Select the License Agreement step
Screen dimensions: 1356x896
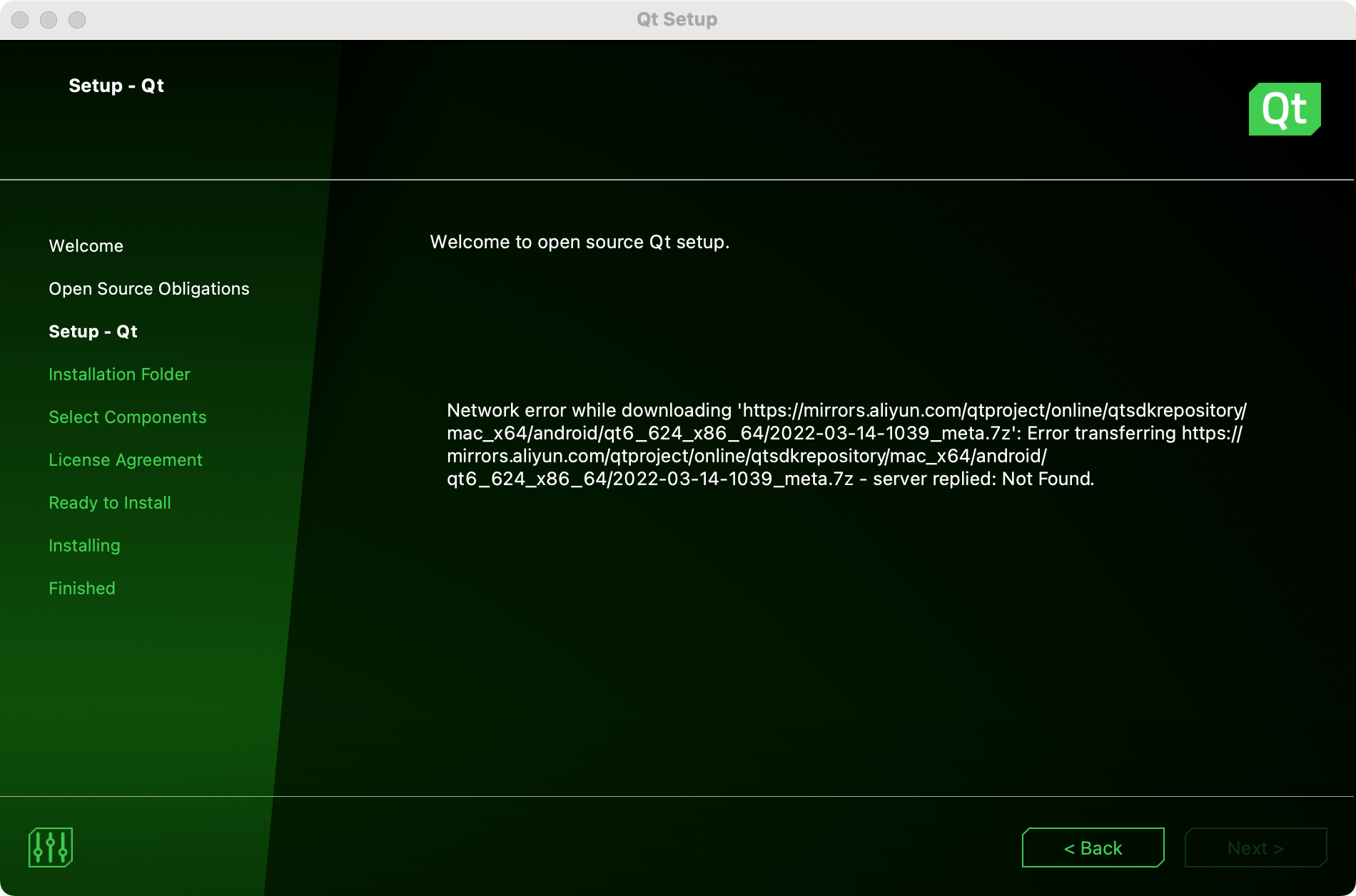pos(126,460)
